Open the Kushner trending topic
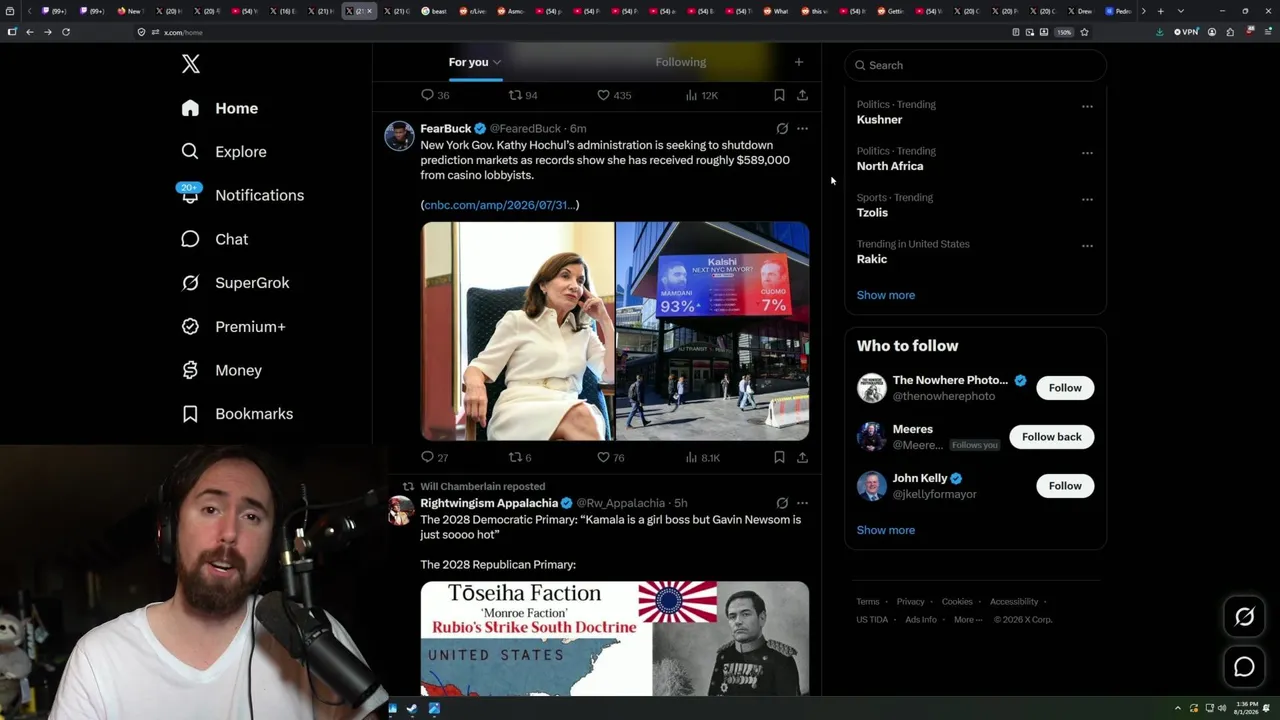 tap(880, 120)
